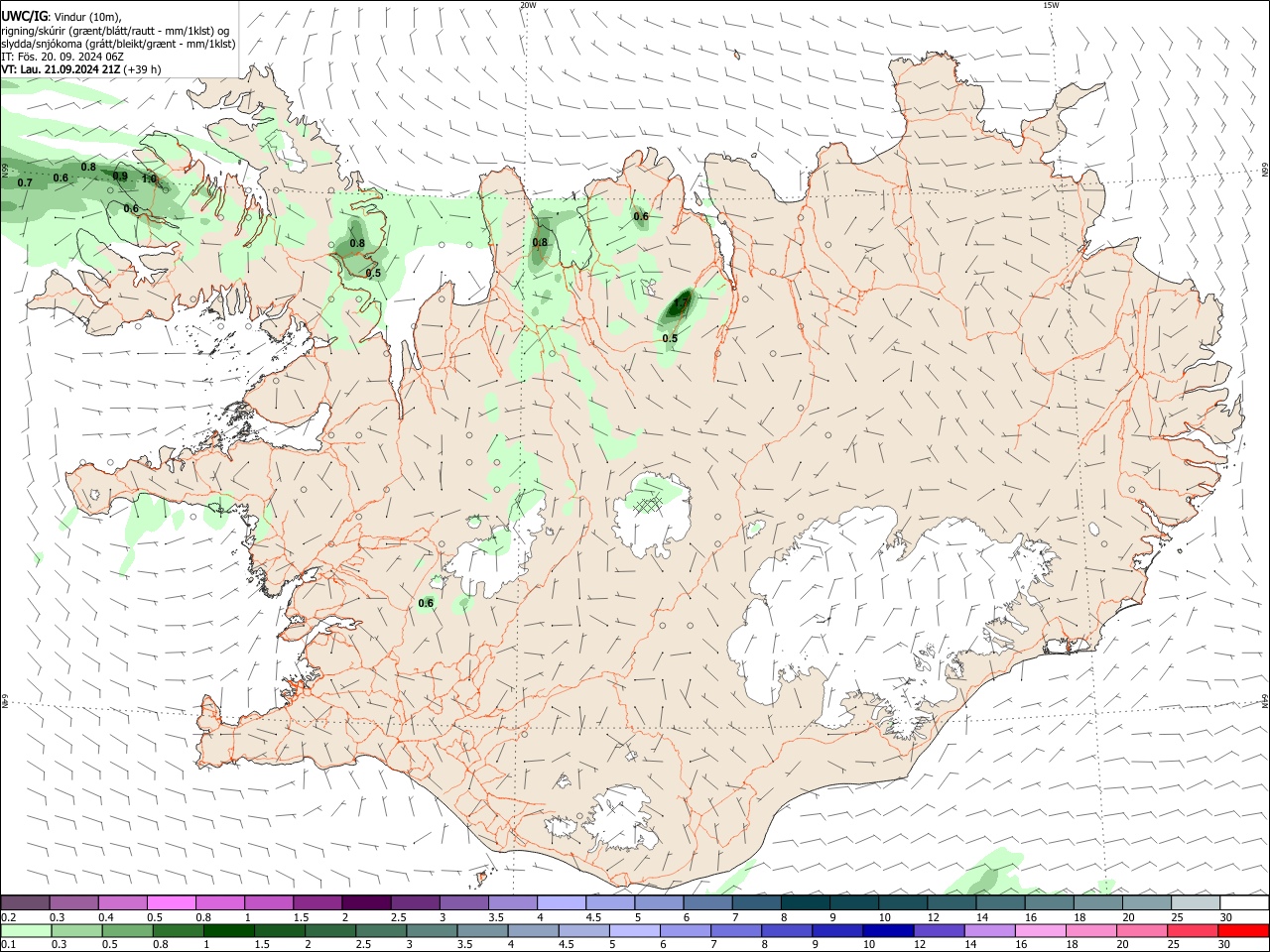Click the '0.2' label under upper legend row
The image size is (1270, 952).
tap(8, 917)
